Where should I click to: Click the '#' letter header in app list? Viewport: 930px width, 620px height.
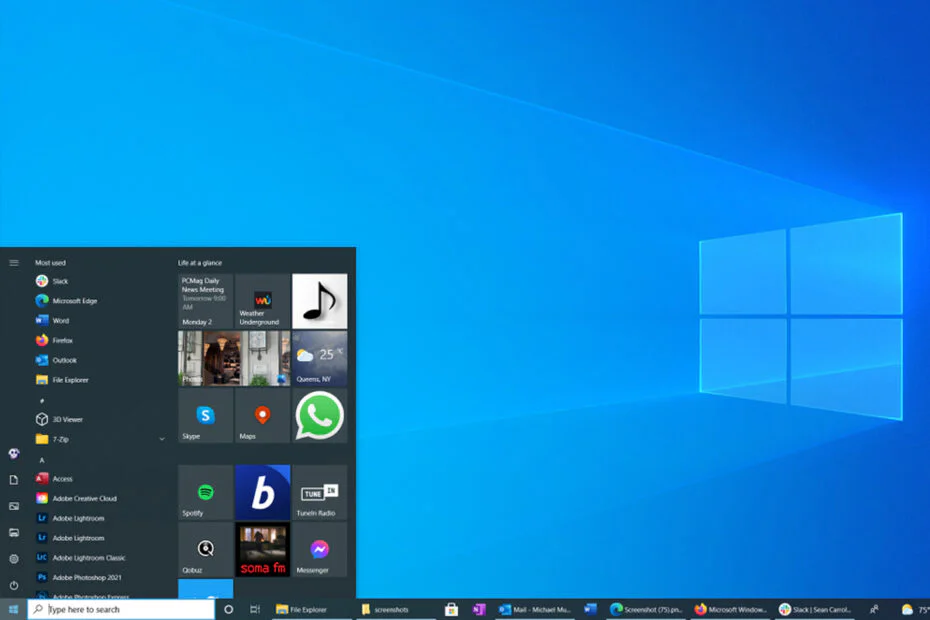coord(42,400)
